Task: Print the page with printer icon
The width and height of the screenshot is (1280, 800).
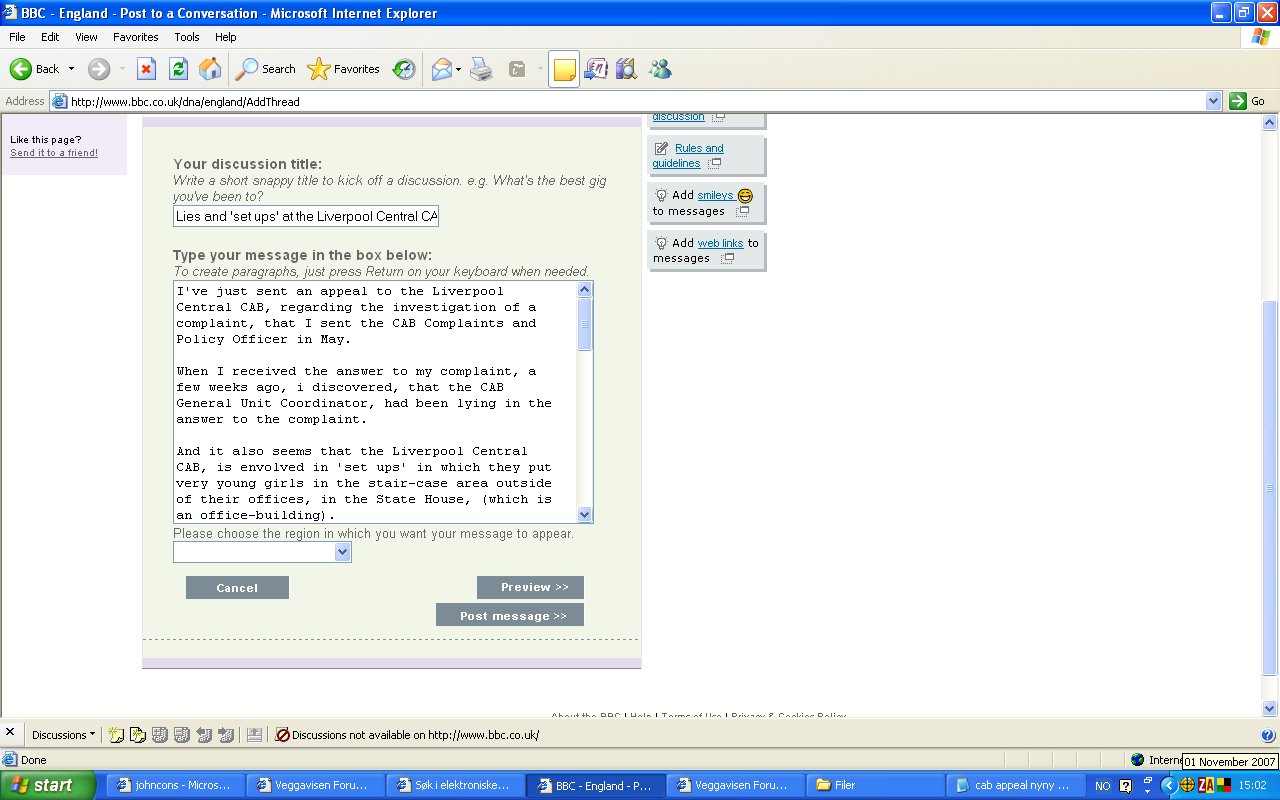Action: [x=482, y=69]
